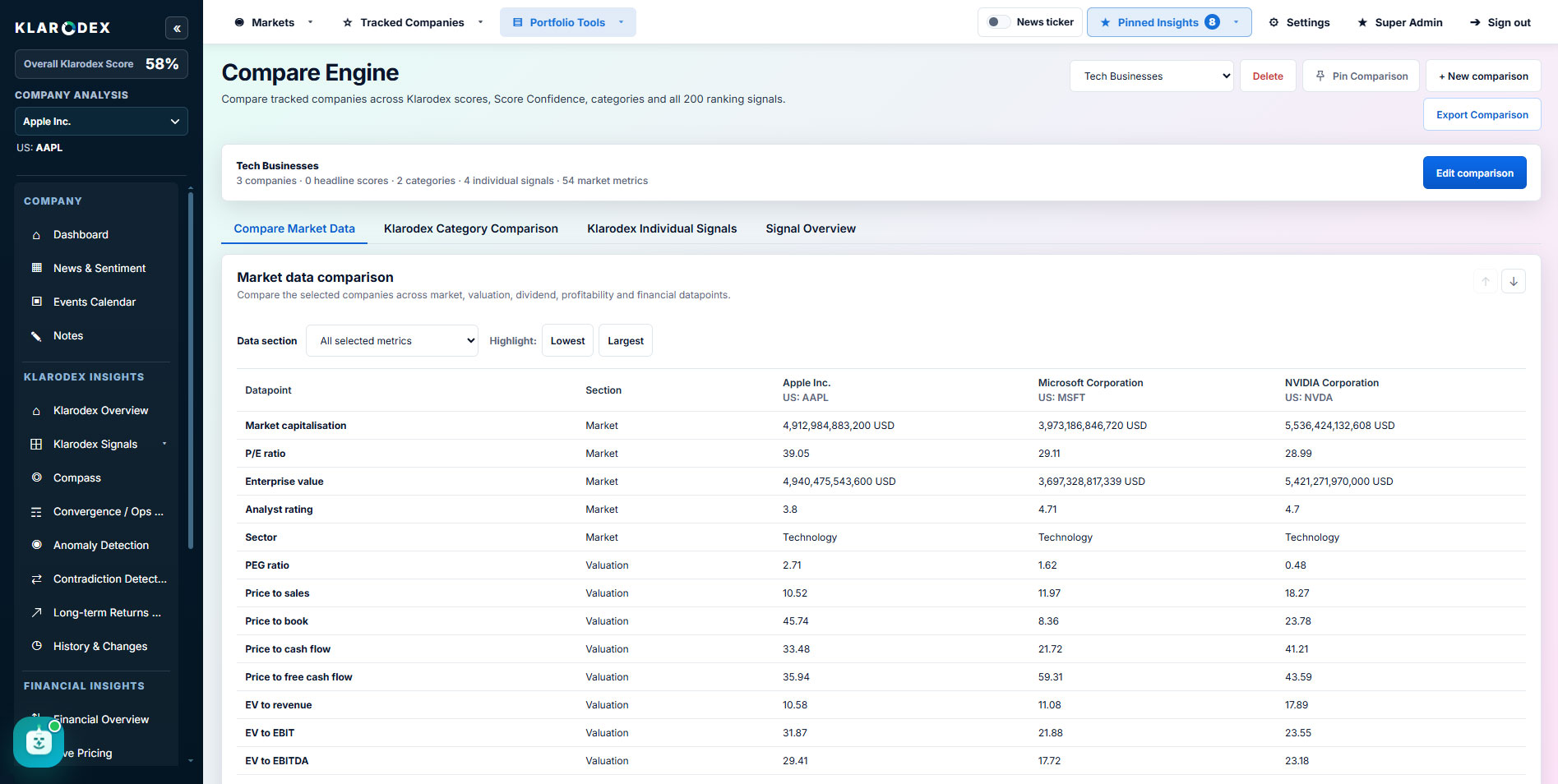This screenshot has width=1558, height=784.
Task: Move section down with the arrow icon
Action: [1514, 281]
